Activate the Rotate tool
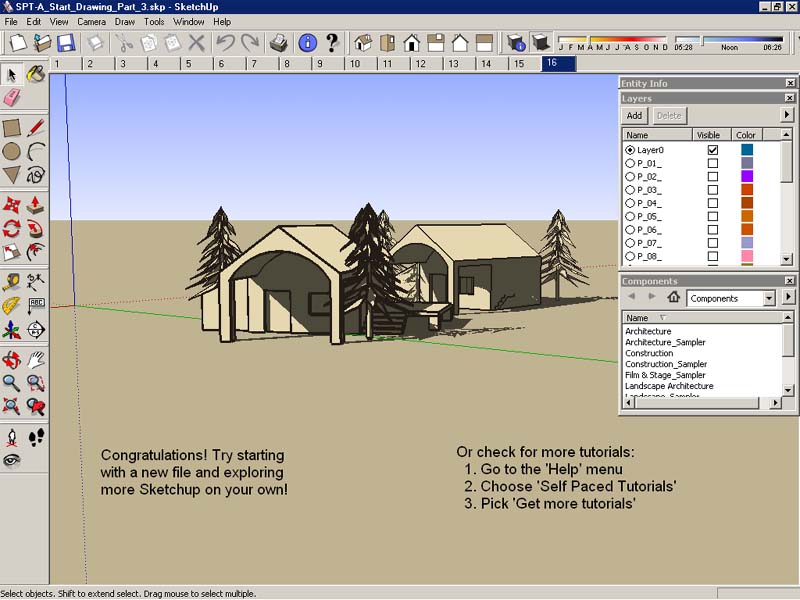The width and height of the screenshot is (800, 600). click(x=12, y=228)
